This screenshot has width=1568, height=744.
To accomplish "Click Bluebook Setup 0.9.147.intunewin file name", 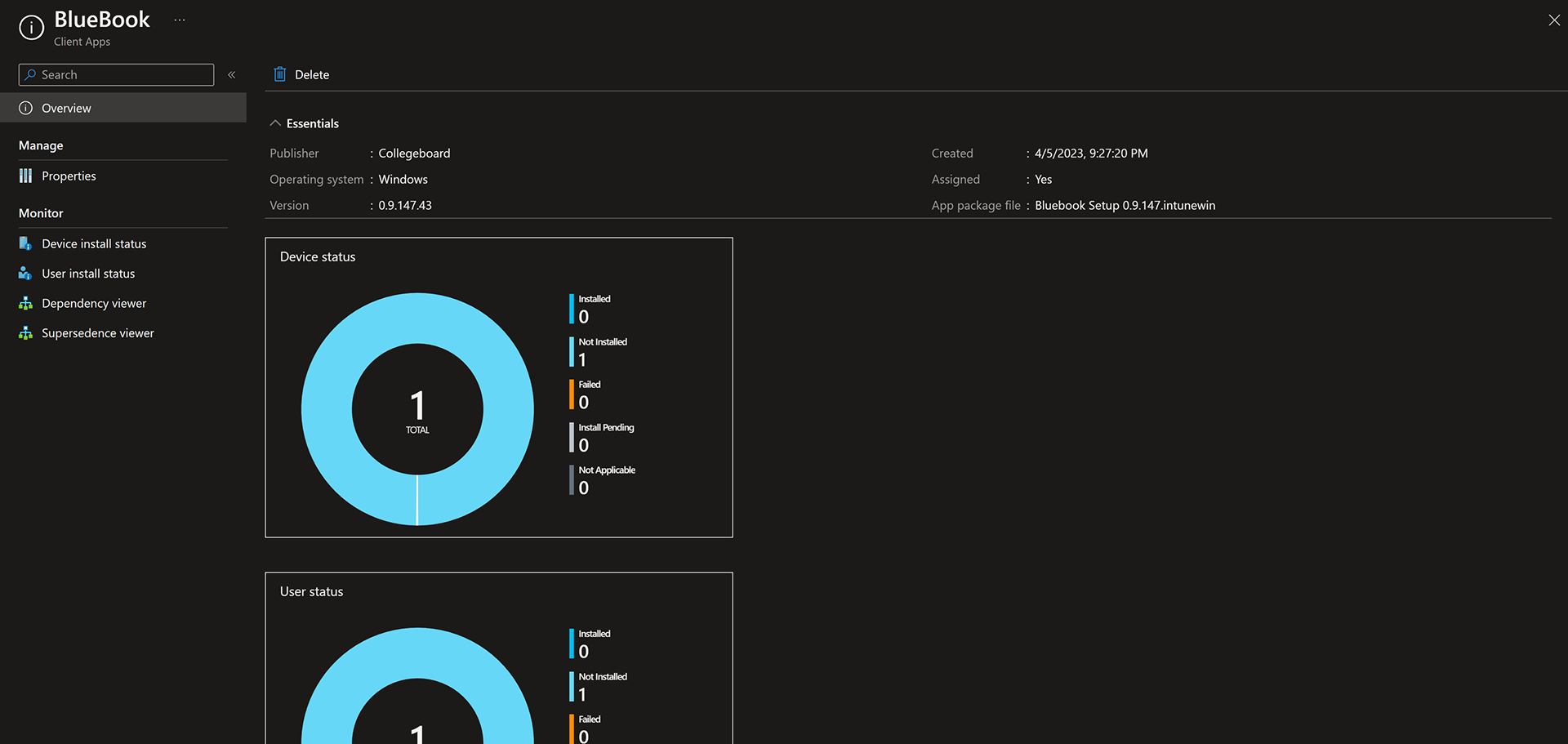I will click(x=1125, y=206).
